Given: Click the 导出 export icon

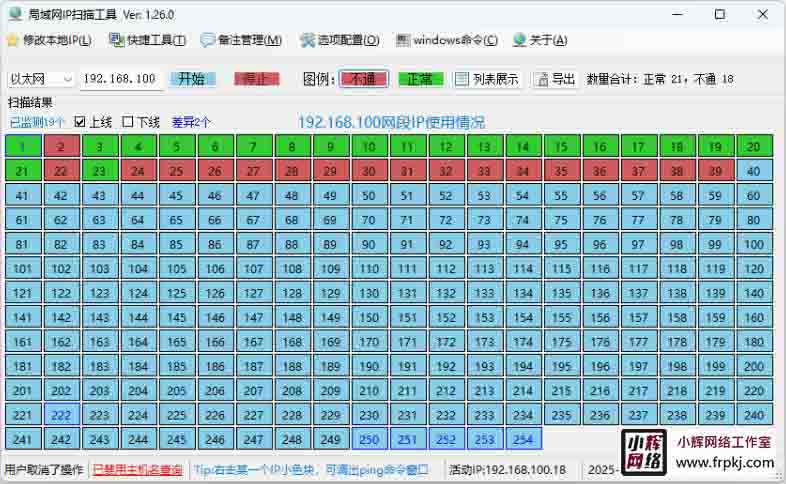Looking at the screenshot, I should pos(541,79).
